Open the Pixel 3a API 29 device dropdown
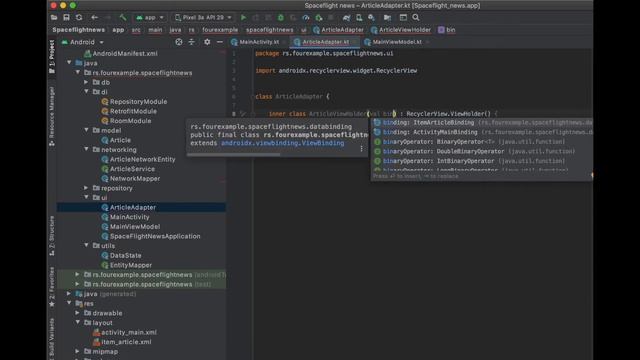This screenshot has height=360, width=640. (x=203, y=18)
